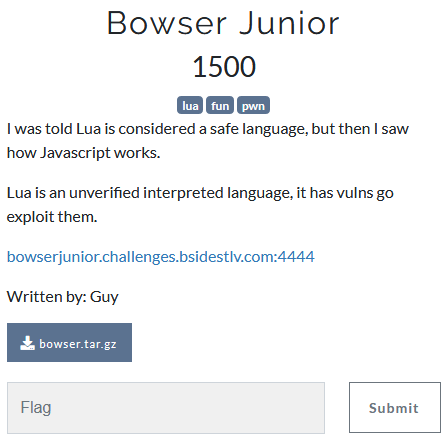Click the 'Lua is an unverified' paragraph
The height and width of the screenshot is (441, 445).
tap(200, 205)
